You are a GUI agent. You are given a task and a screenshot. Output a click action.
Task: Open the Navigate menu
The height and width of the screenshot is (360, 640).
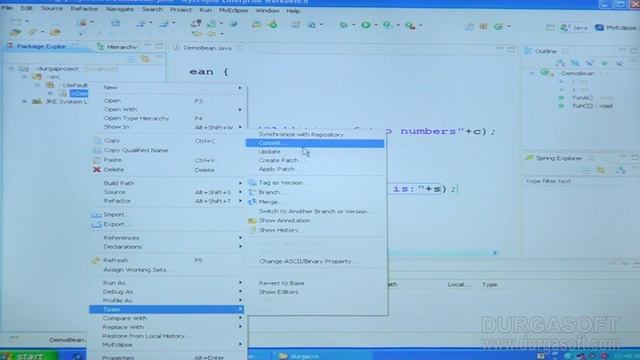120,9
